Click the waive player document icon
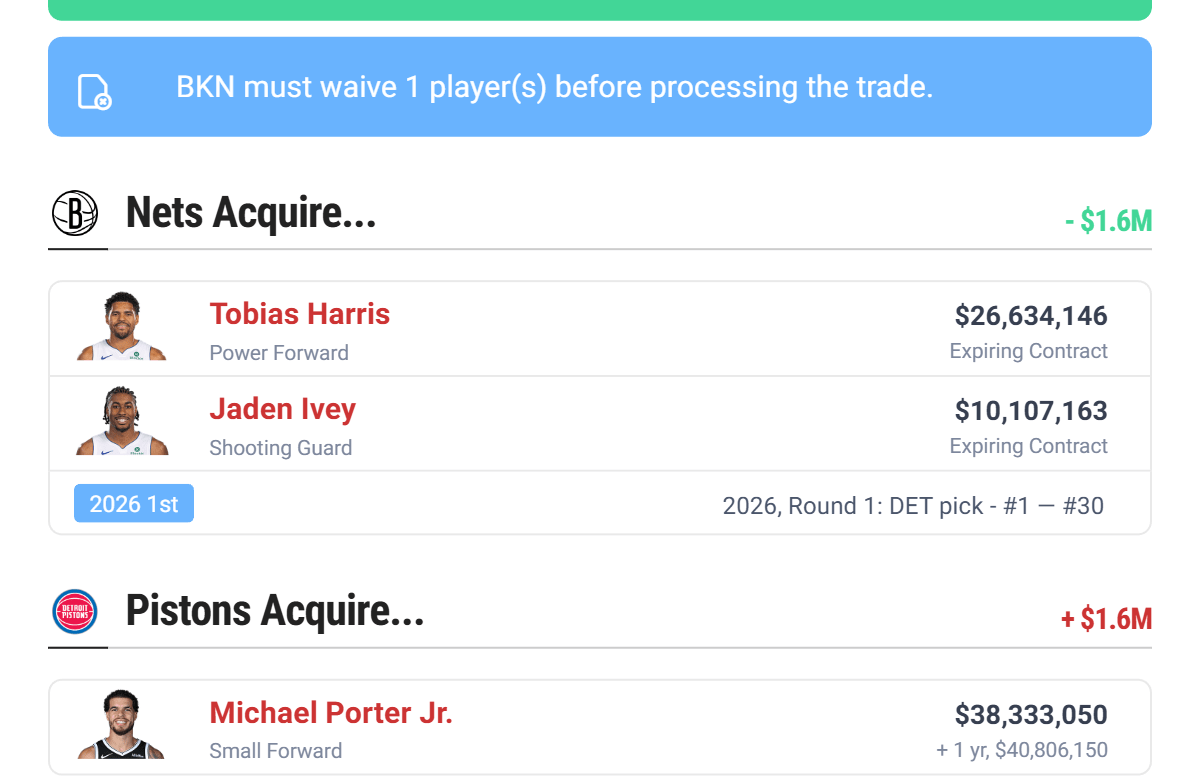Image resolution: width=1180 pixels, height=784 pixels. pos(94,91)
